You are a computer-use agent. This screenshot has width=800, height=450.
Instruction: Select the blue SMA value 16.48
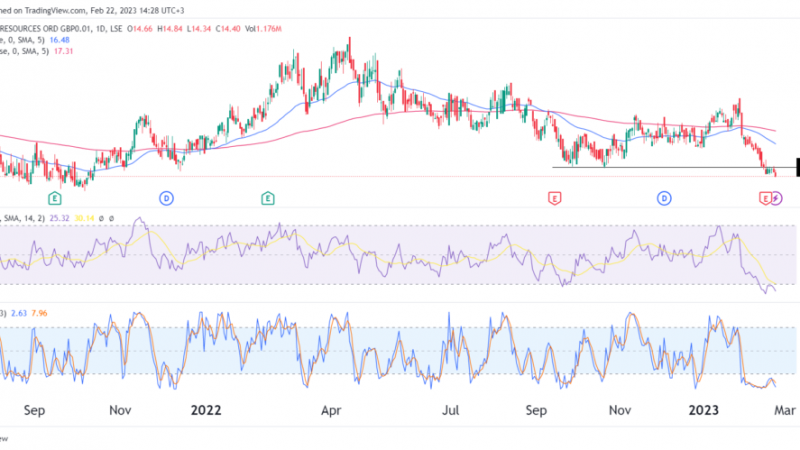tap(60, 40)
